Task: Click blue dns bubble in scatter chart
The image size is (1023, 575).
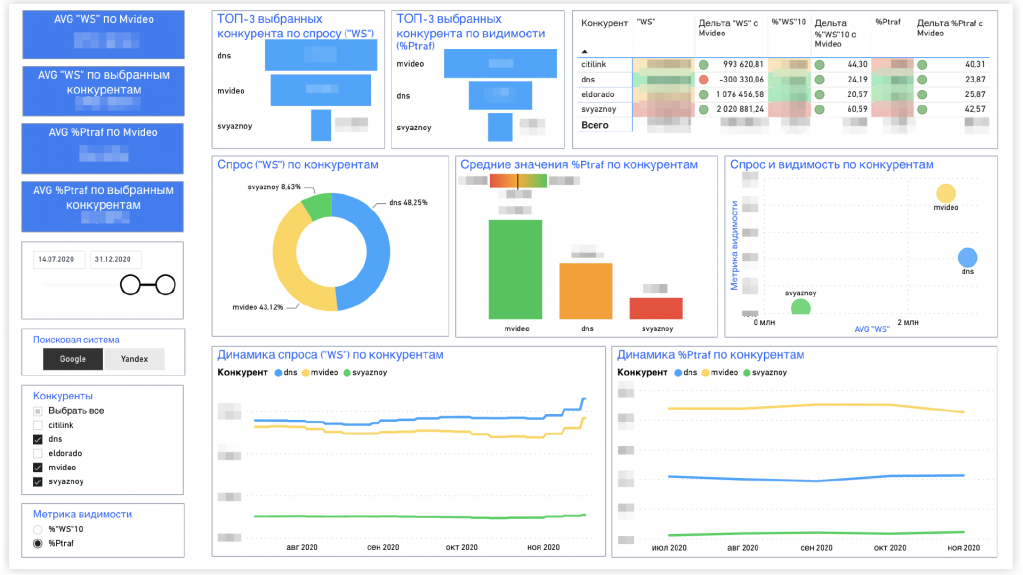Action: pyautogui.click(x=968, y=257)
